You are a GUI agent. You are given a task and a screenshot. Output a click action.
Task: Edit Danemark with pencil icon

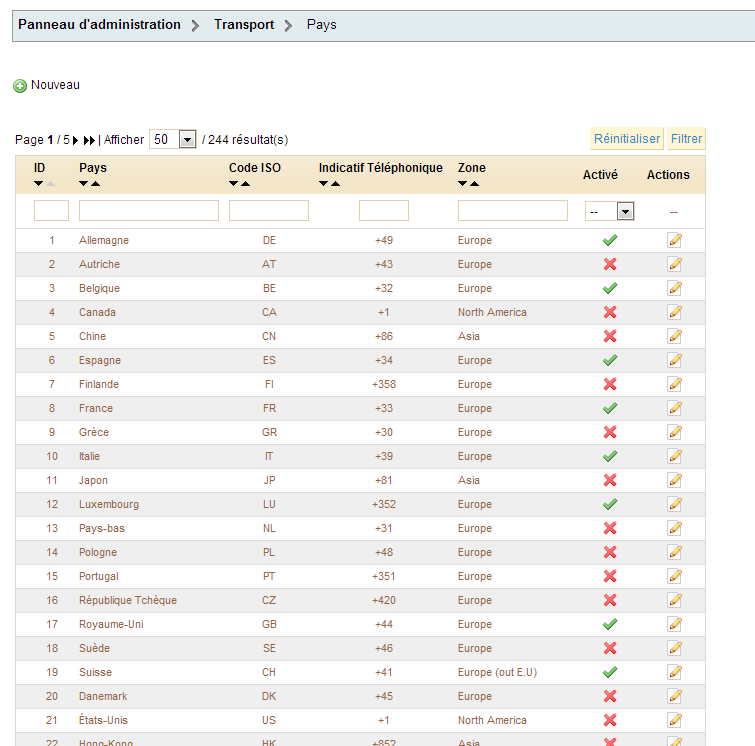(x=675, y=696)
